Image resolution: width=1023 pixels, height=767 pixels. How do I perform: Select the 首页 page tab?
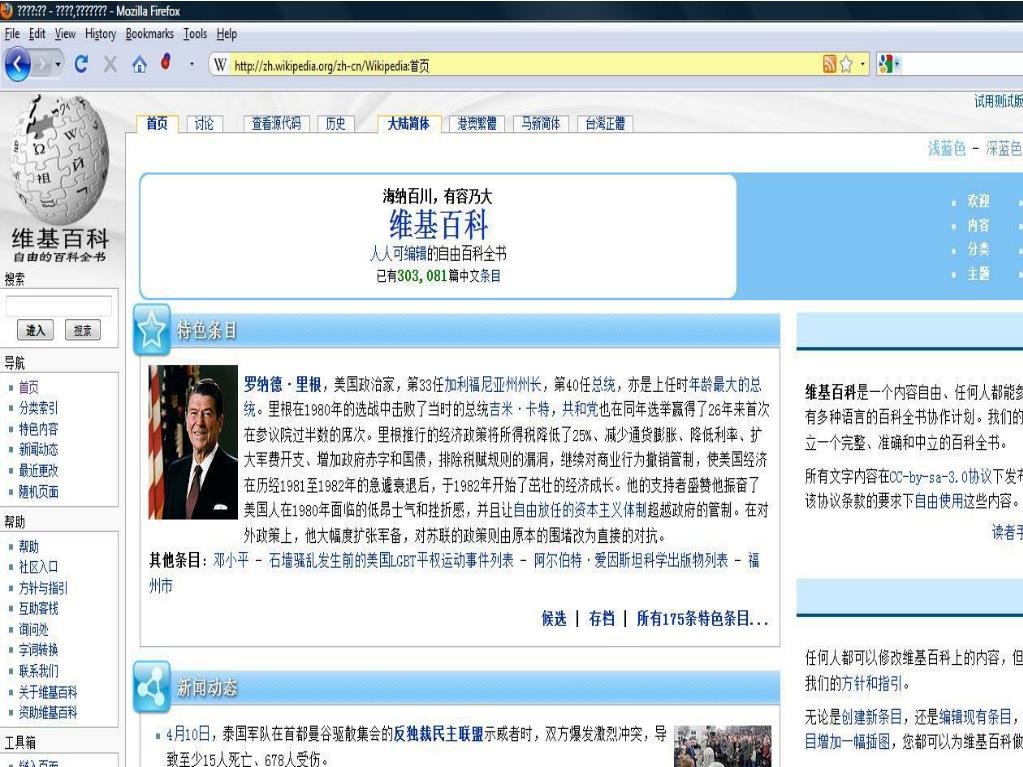click(x=157, y=123)
